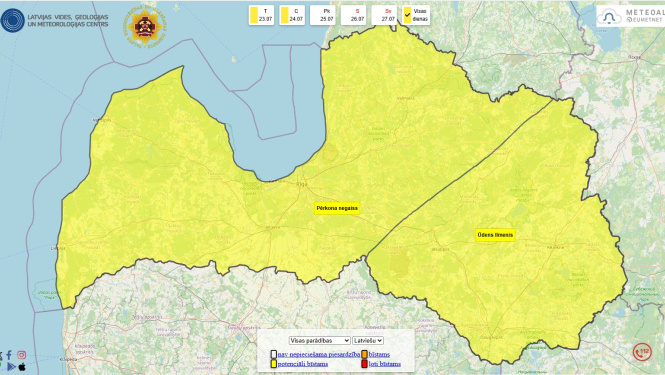Screen dimensions: 665x375
Task: Switch to Pk 25.07 forecast day
Action: (322, 15)
